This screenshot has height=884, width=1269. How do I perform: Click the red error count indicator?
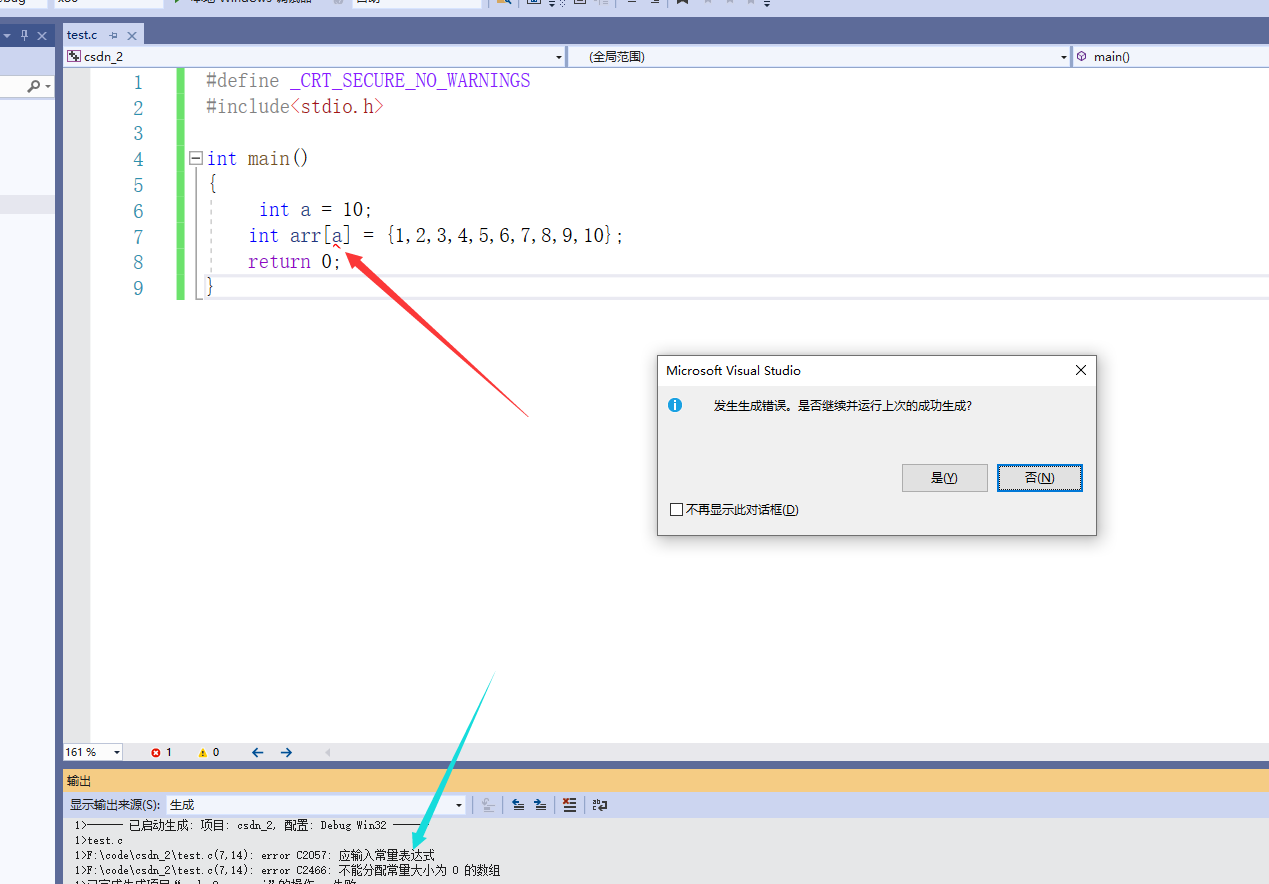click(161, 752)
